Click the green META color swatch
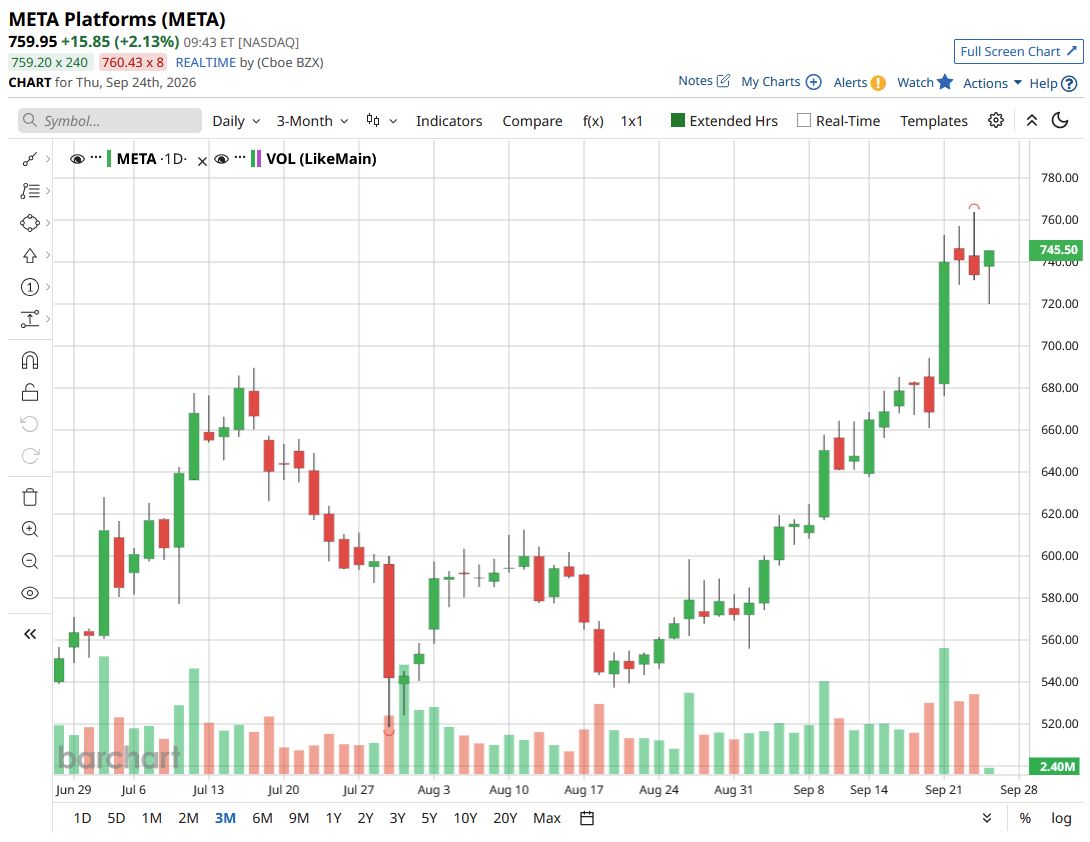 click(x=109, y=159)
